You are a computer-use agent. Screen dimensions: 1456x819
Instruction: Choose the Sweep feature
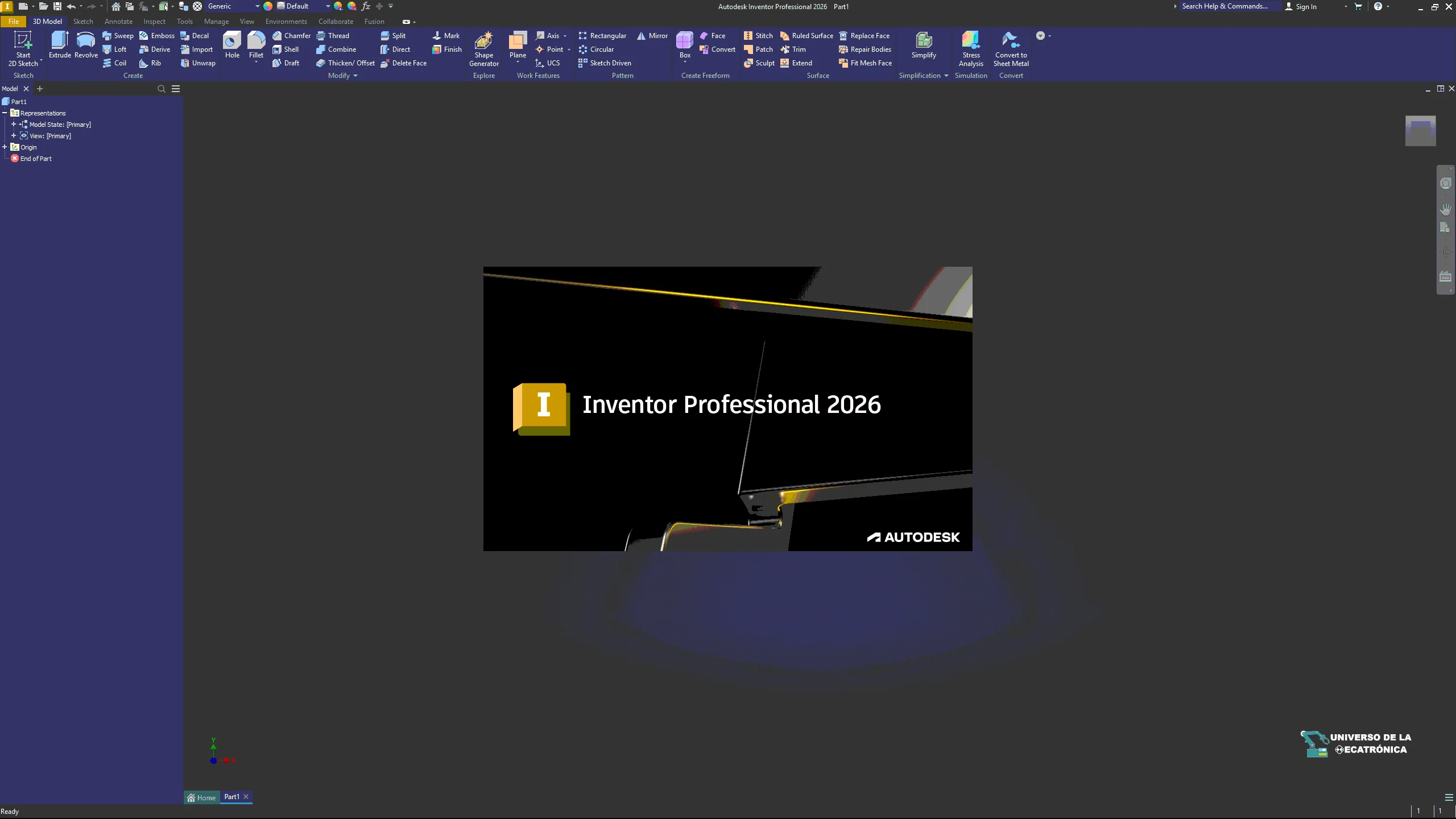118,36
